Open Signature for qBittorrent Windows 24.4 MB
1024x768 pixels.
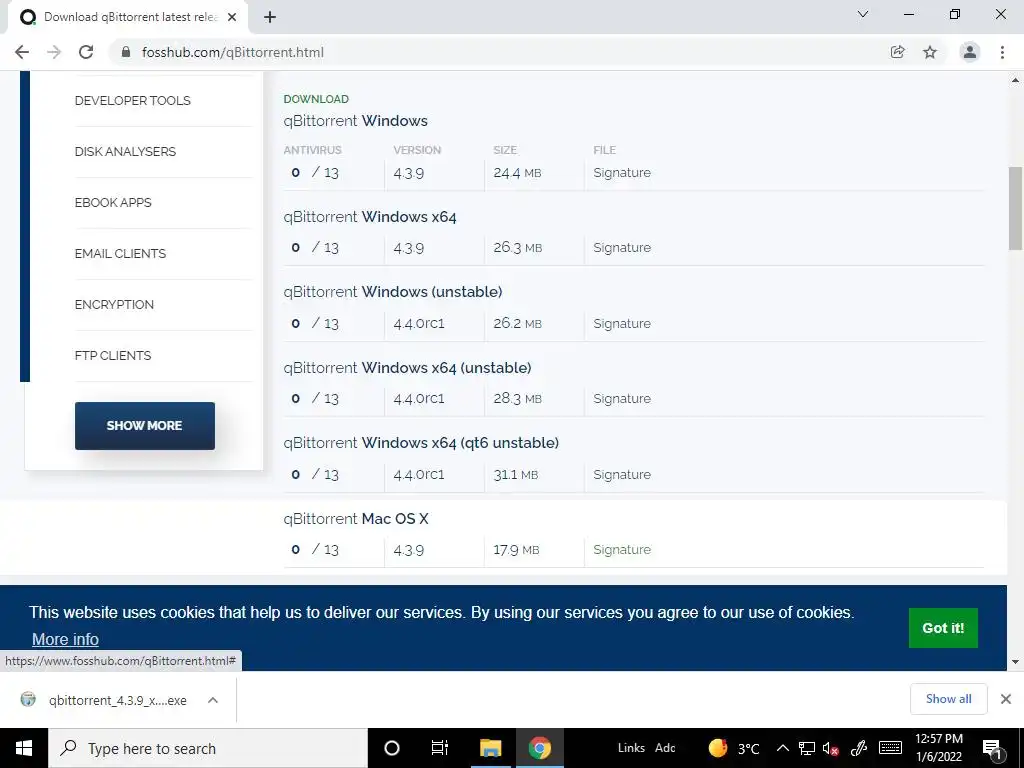(x=622, y=173)
